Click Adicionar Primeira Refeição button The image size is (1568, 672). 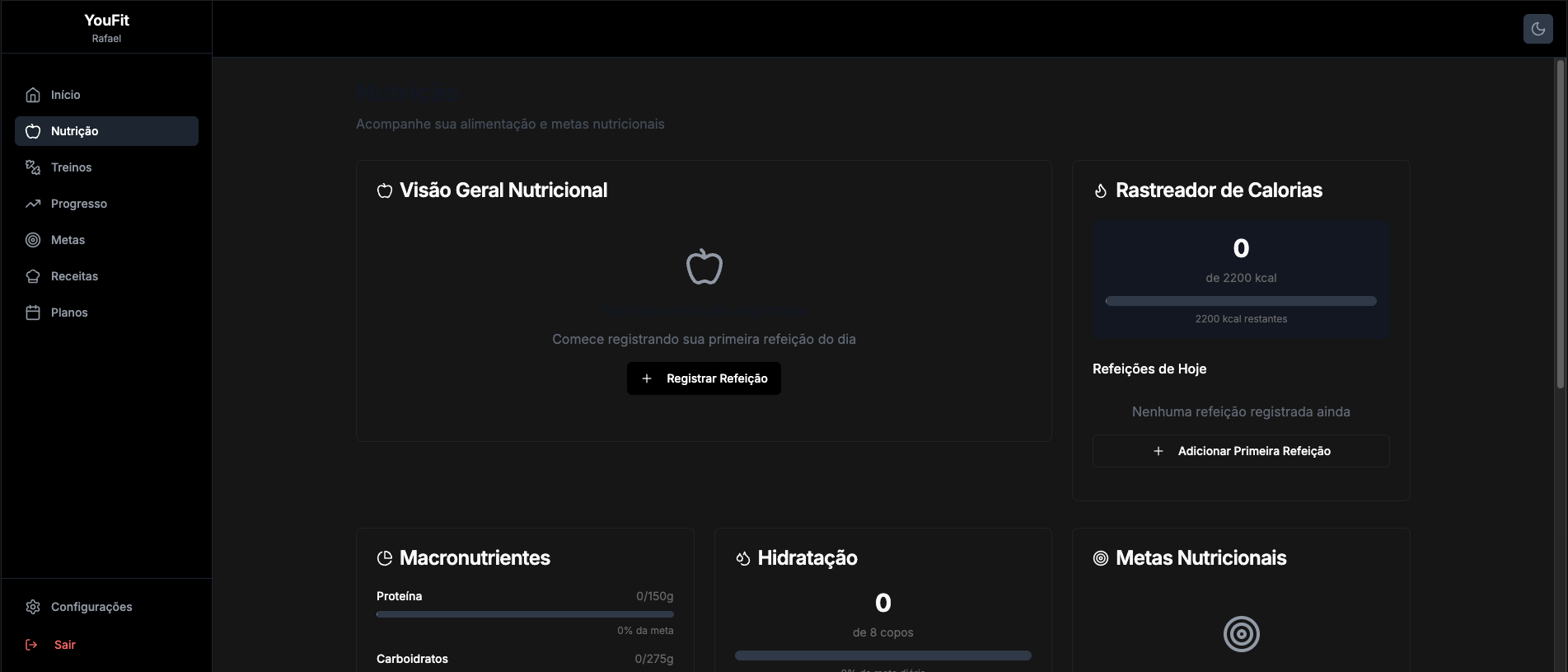coord(1241,451)
